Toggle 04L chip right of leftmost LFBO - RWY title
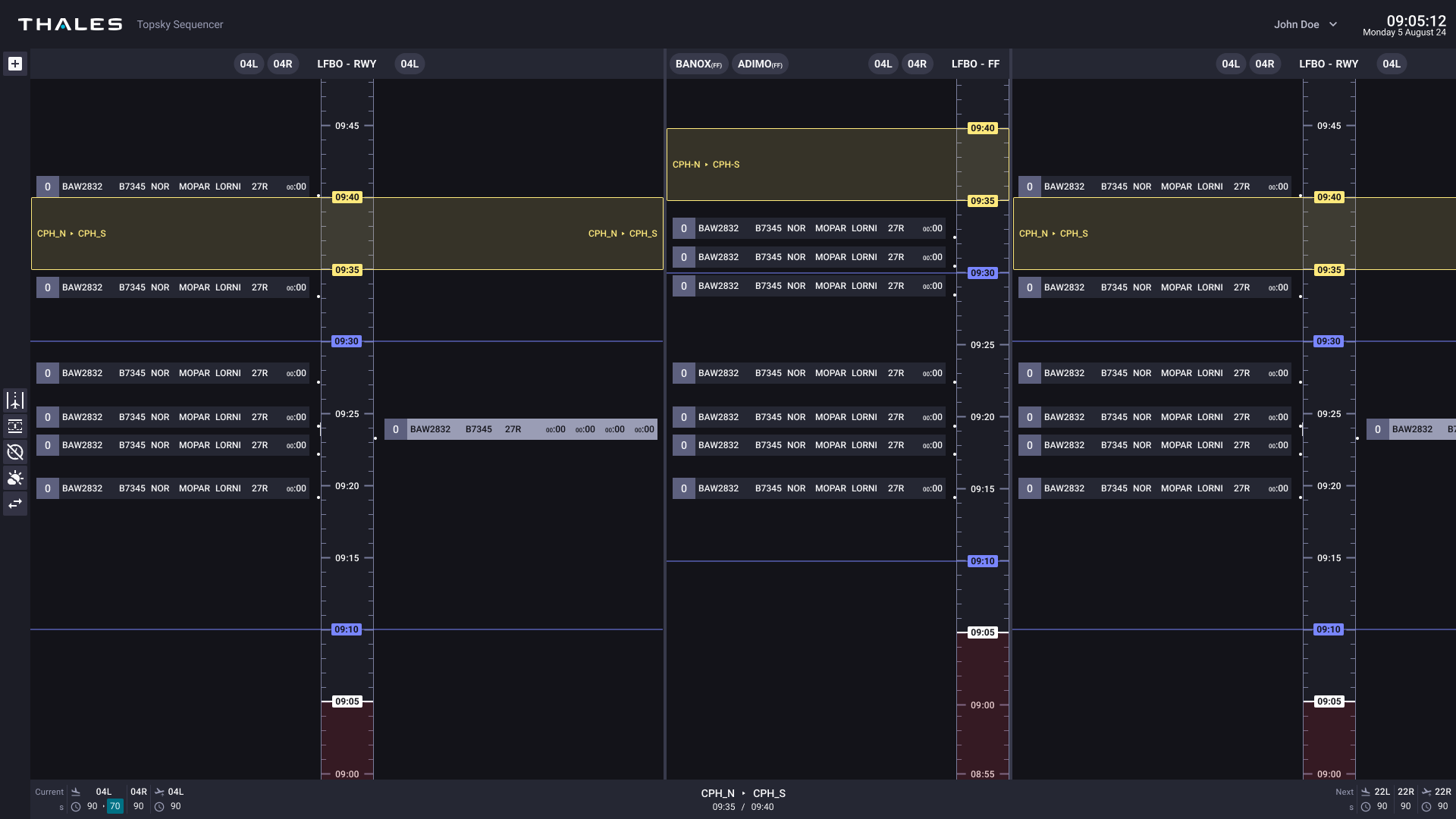The height and width of the screenshot is (819, 1456). (409, 64)
